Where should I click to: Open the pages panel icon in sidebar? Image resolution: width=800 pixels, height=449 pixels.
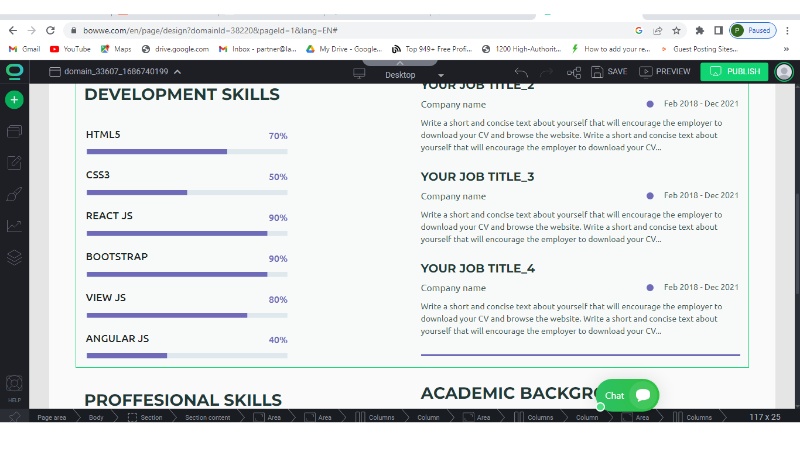click(x=14, y=131)
